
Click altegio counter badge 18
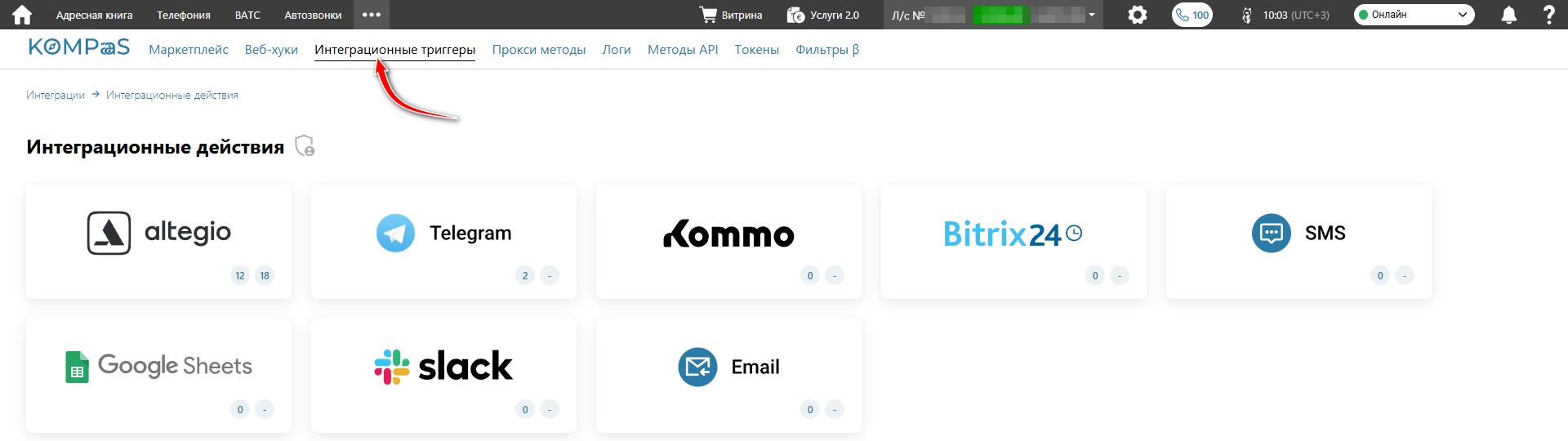pyautogui.click(x=265, y=275)
